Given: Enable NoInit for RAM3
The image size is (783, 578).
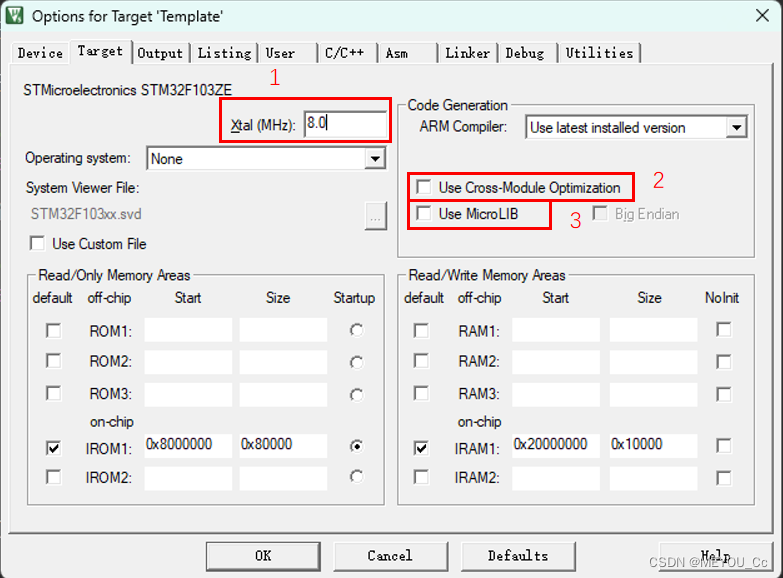Looking at the screenshot, I should (x=724, y=394).
